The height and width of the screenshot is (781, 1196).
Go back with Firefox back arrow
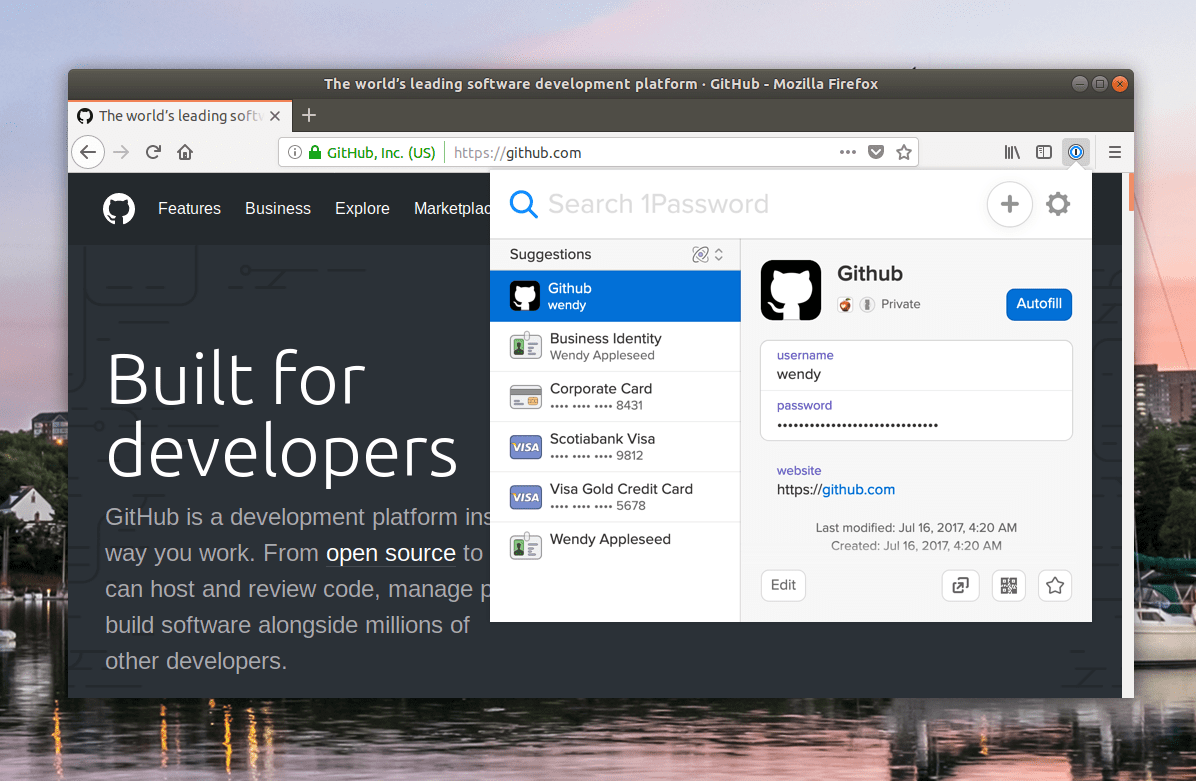pos(88,152)
